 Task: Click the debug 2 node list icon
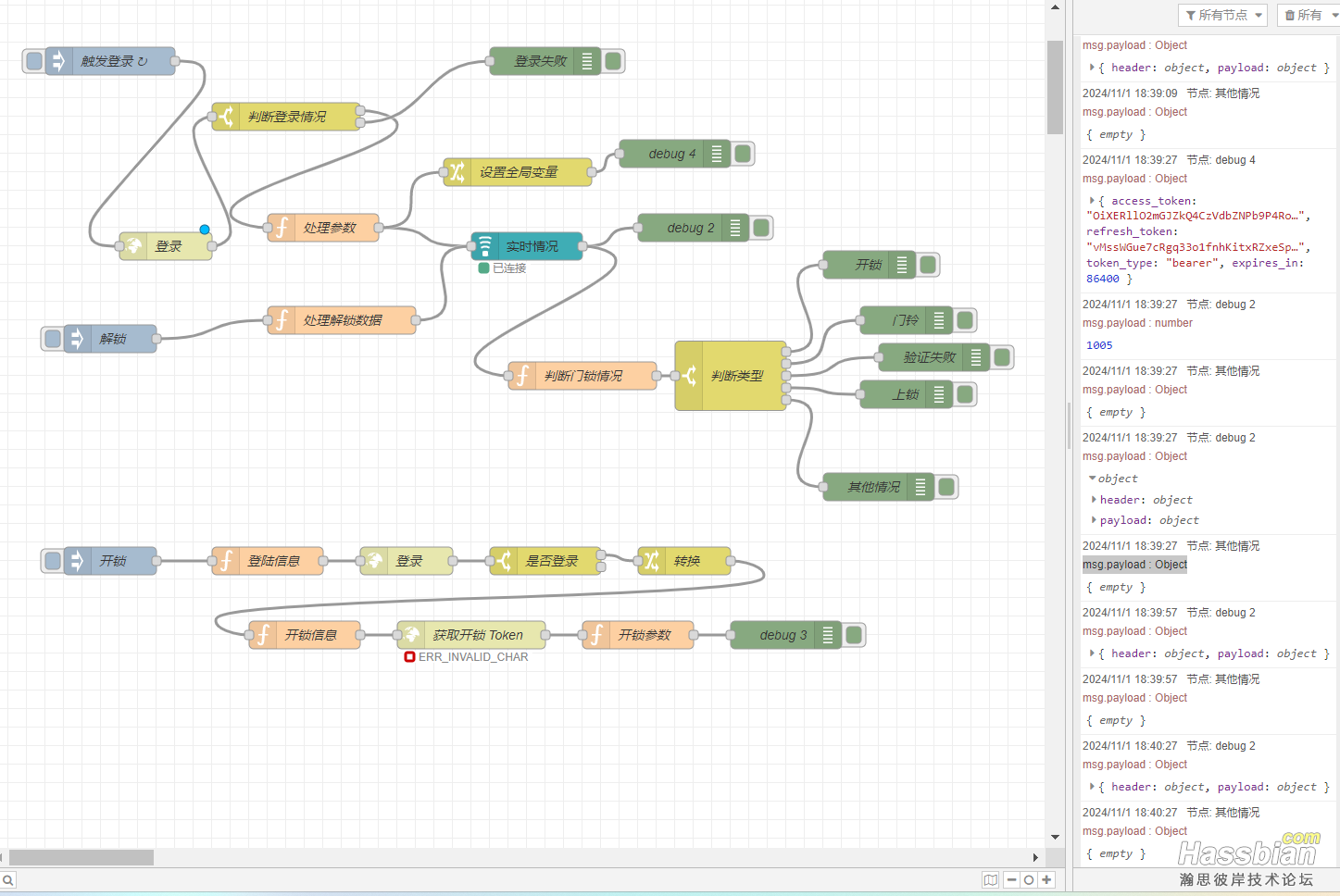click(x=735, y=228)
